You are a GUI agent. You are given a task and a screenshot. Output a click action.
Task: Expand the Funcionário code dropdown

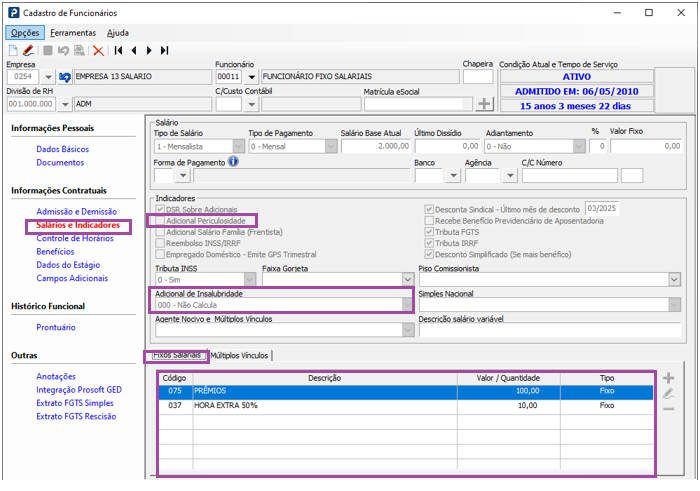(x=250, y=76)
